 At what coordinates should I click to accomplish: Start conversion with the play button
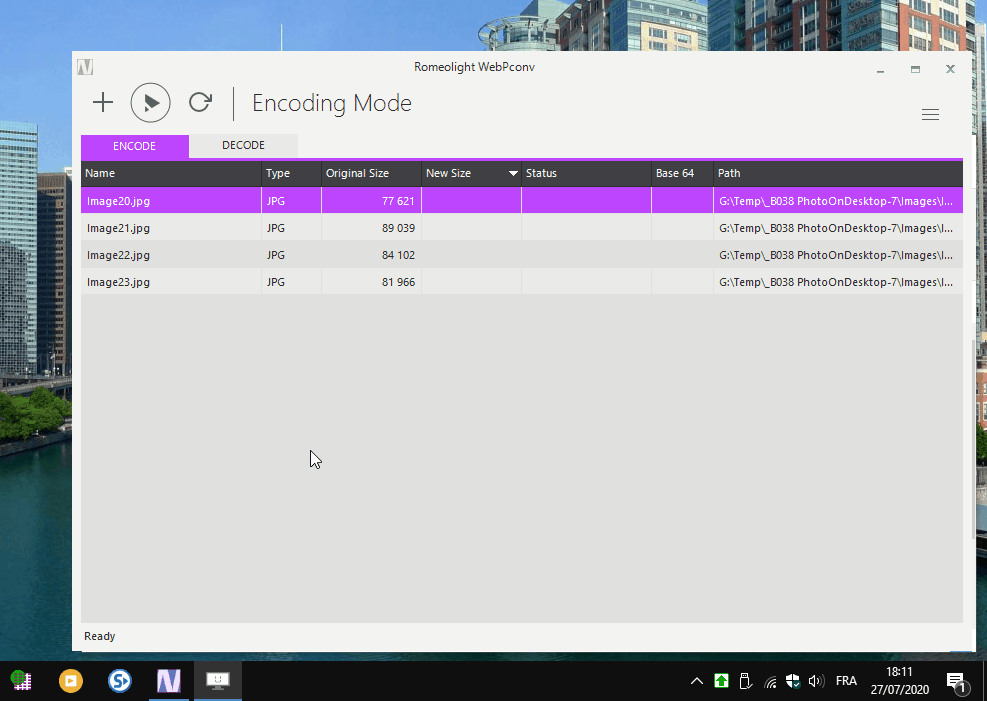(150, 103)
